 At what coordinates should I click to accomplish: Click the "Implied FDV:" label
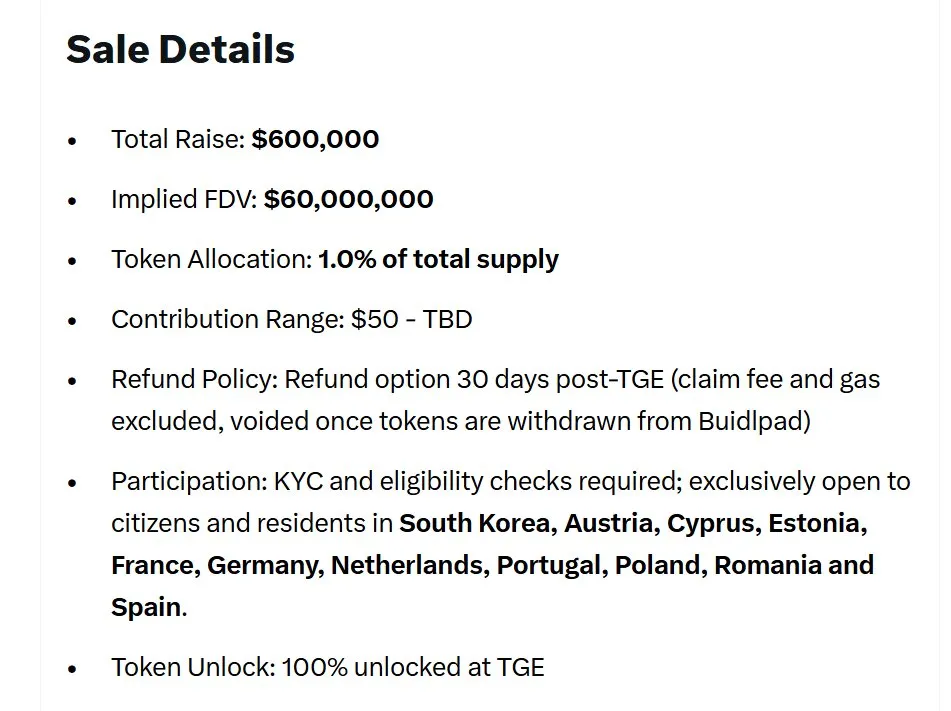point(184,199)
